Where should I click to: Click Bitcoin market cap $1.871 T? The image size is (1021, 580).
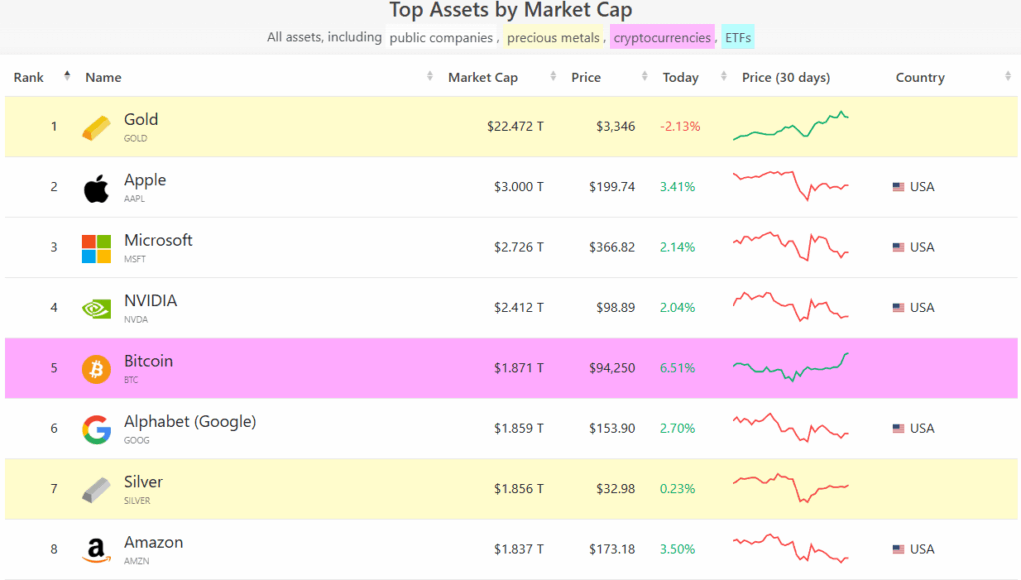518,368
